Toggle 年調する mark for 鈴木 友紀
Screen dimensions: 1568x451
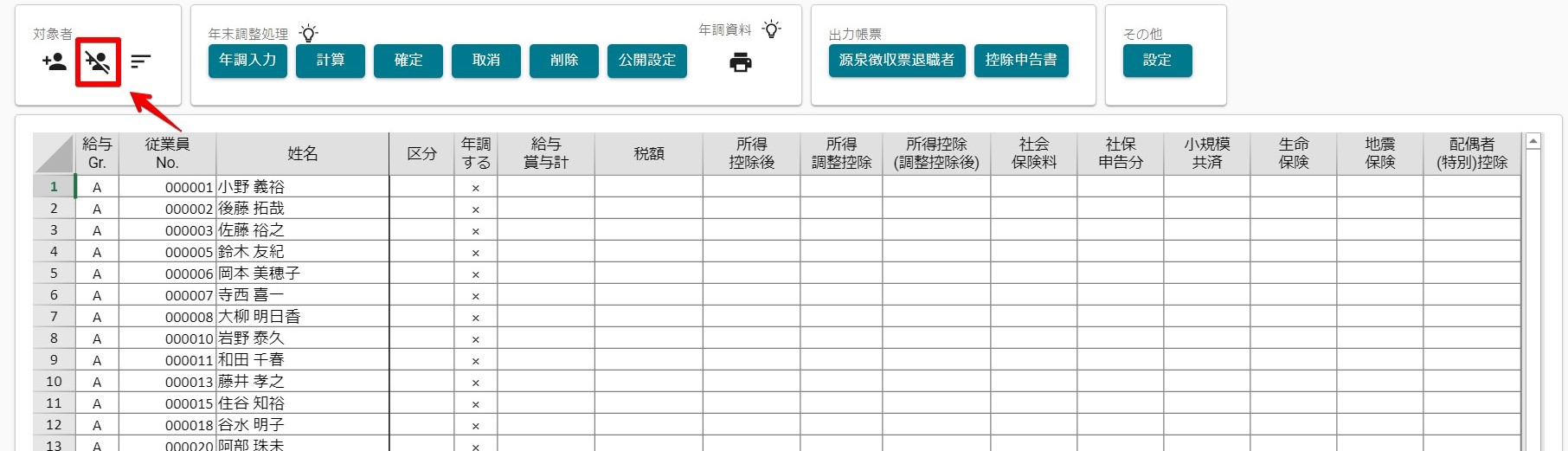point(476,252)
